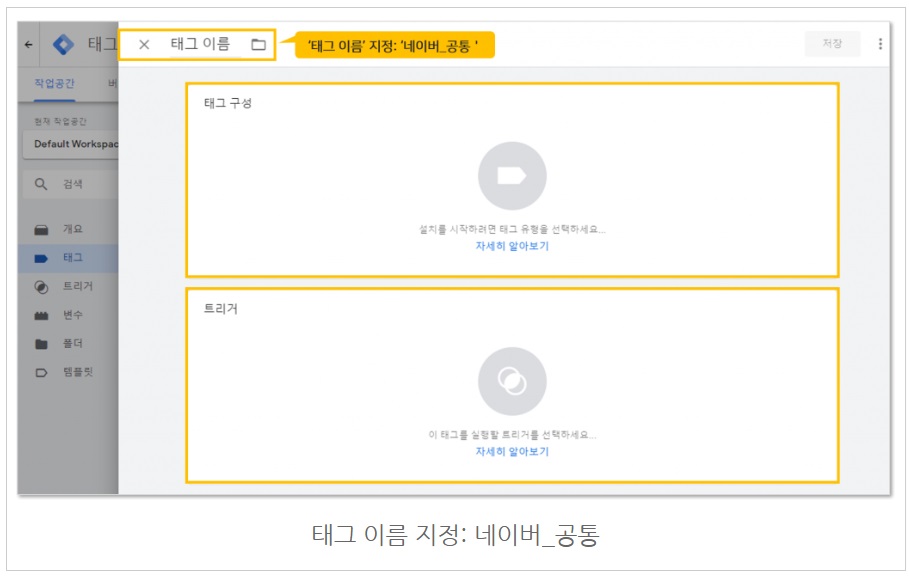Click the Google Tag Manager logo

(63, 45)
